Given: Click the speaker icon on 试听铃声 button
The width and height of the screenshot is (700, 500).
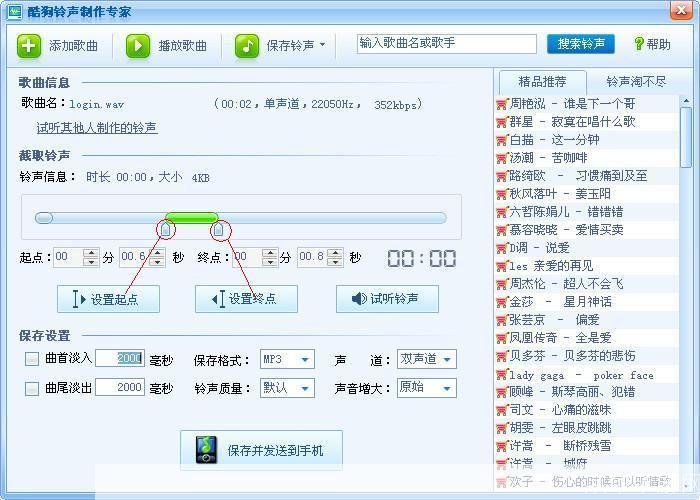Looking at the screenshot, I should point(359,299).
